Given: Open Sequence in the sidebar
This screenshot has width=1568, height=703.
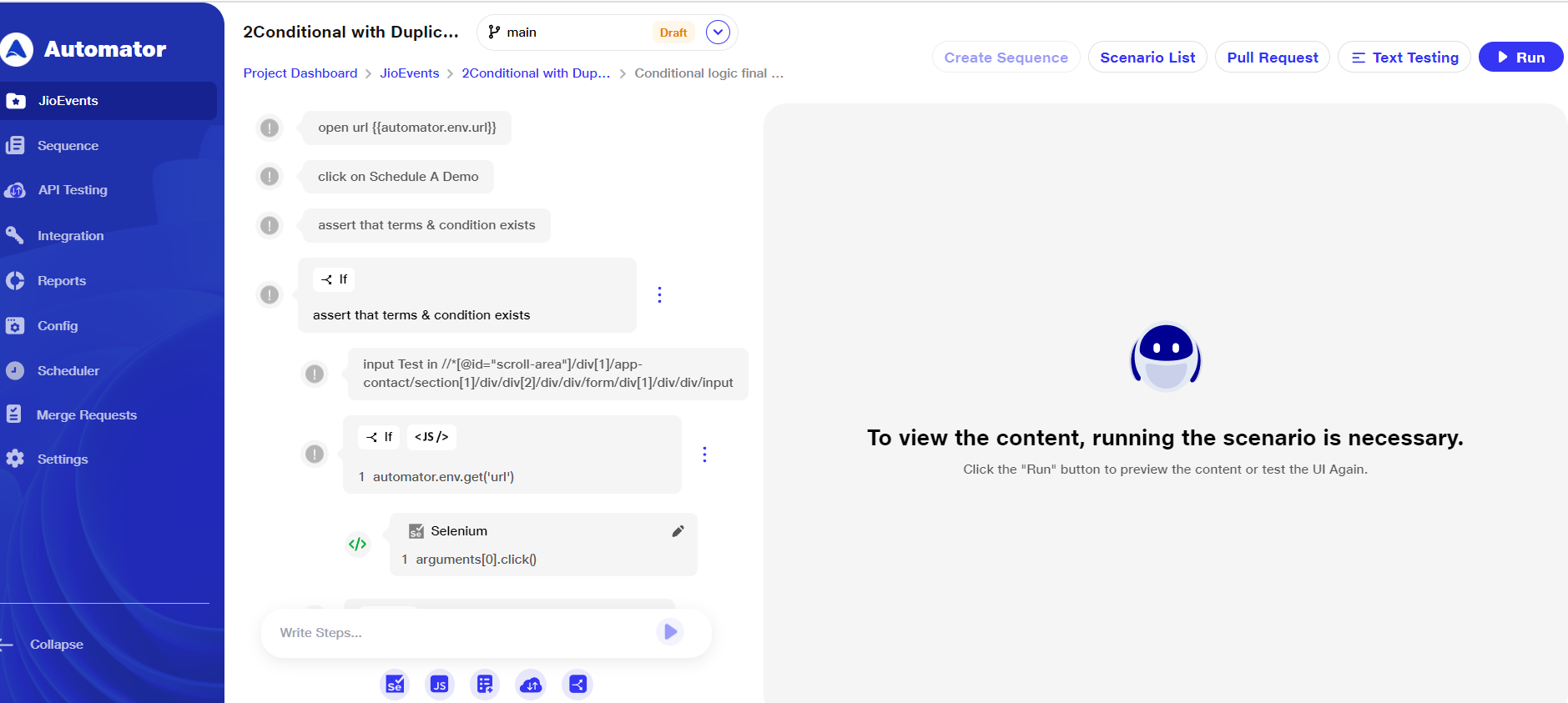Looking at the screenshot, I should pyautogui.click(x=68, y=146).
